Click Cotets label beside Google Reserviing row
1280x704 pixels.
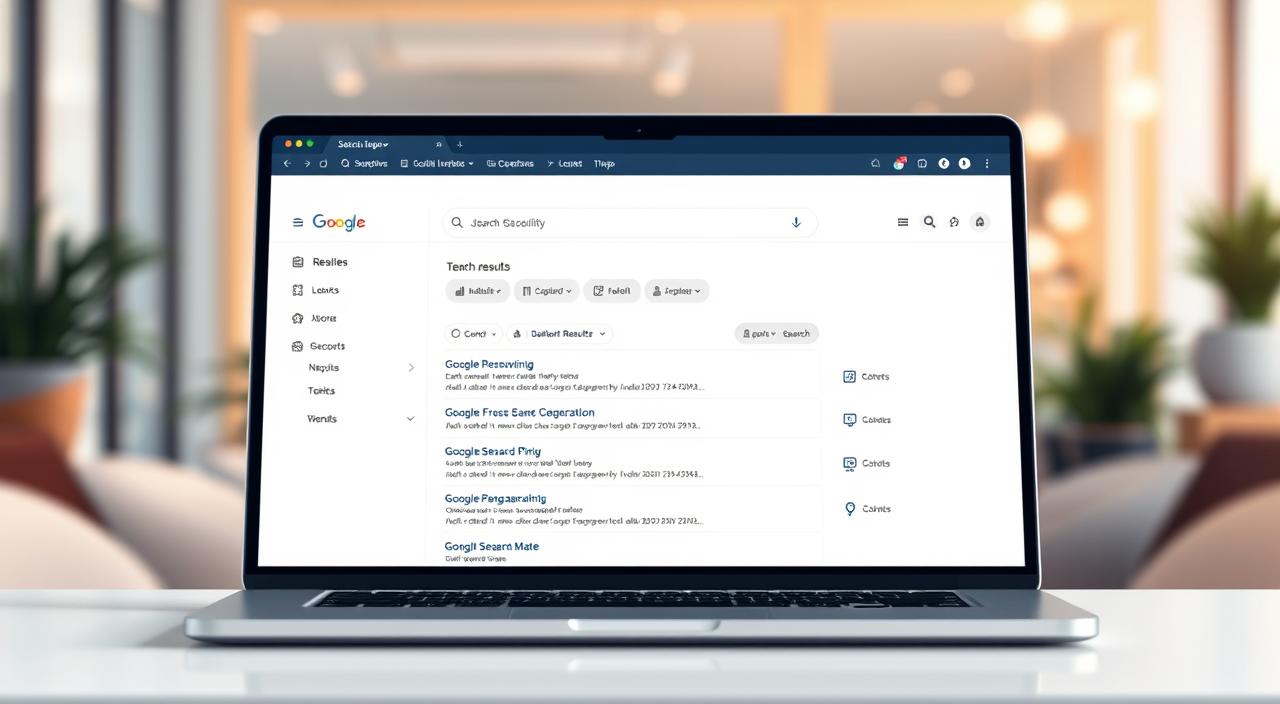click(875, 377)
